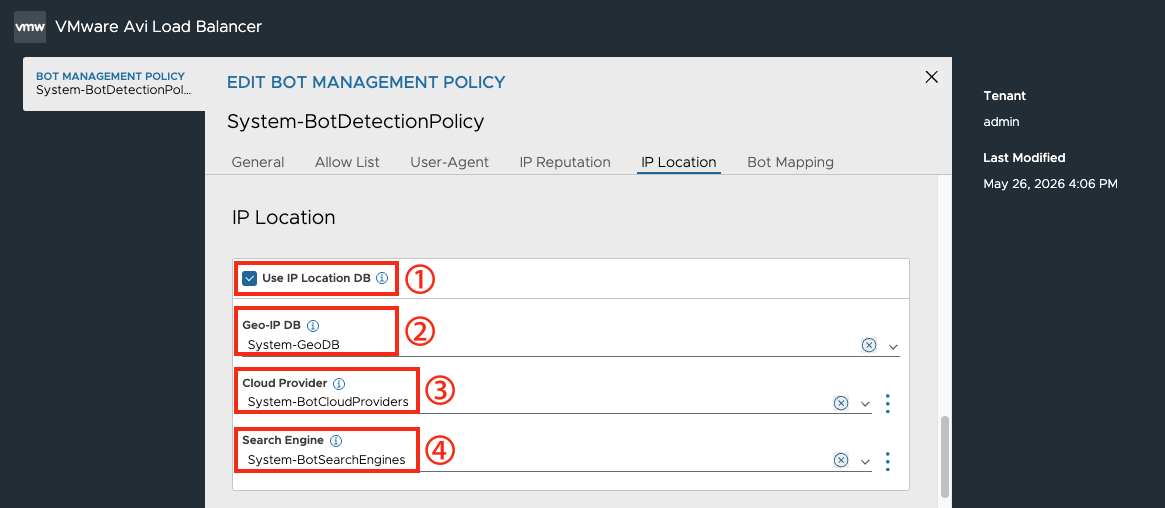Screen dimensions: 1165x508
Task: Close the Edit Bot Management Policy dialog
Action: (x=931, y=76)
